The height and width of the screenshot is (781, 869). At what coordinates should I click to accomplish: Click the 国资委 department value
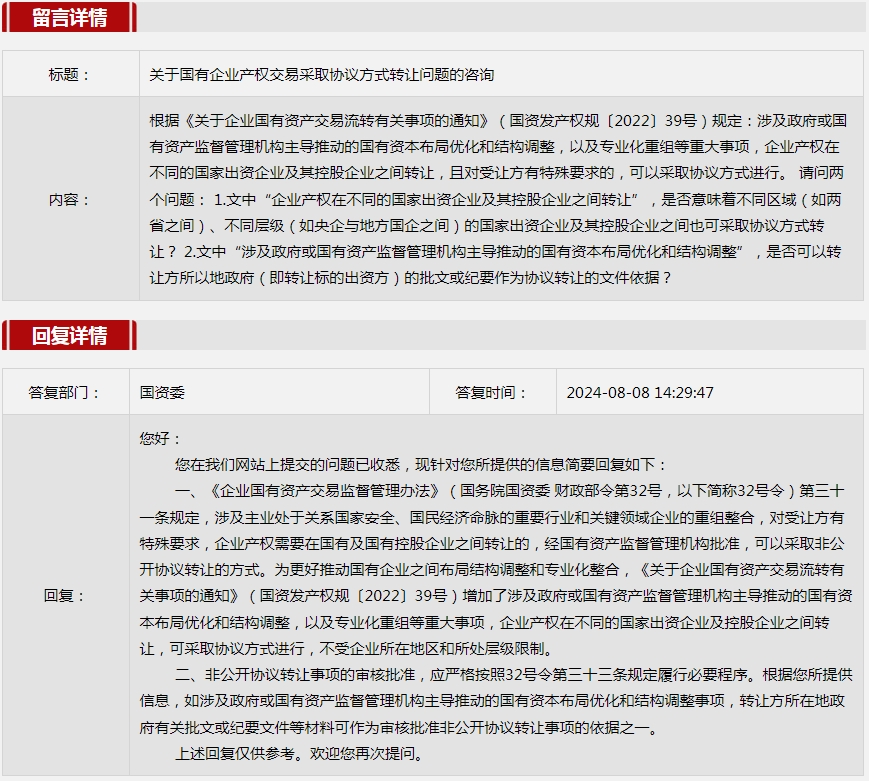point(162,392)
